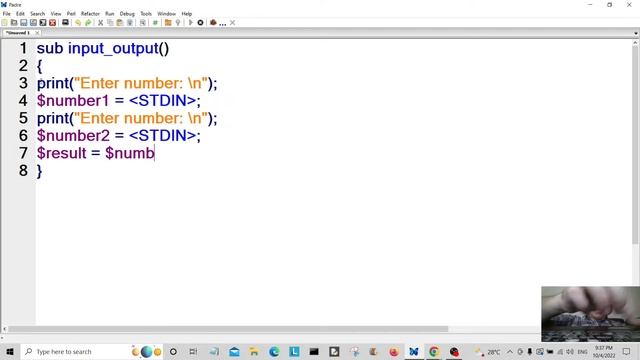Close the Unsaved 1 tab
This screenshot has width=640, height=360.
click(x=37, y=33)
